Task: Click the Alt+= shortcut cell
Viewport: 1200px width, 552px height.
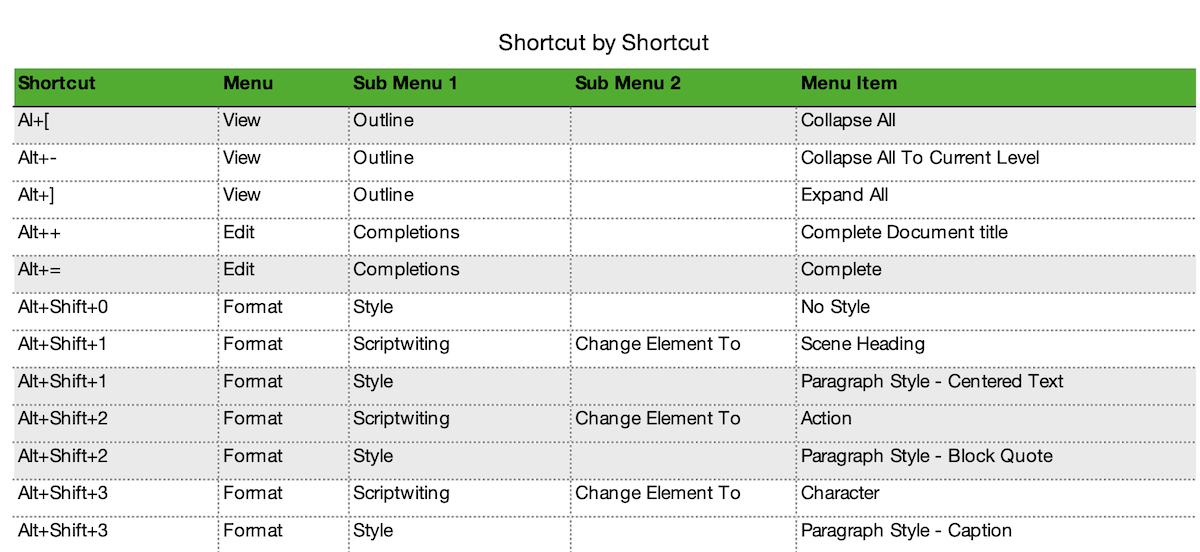Action: point(116,270)
